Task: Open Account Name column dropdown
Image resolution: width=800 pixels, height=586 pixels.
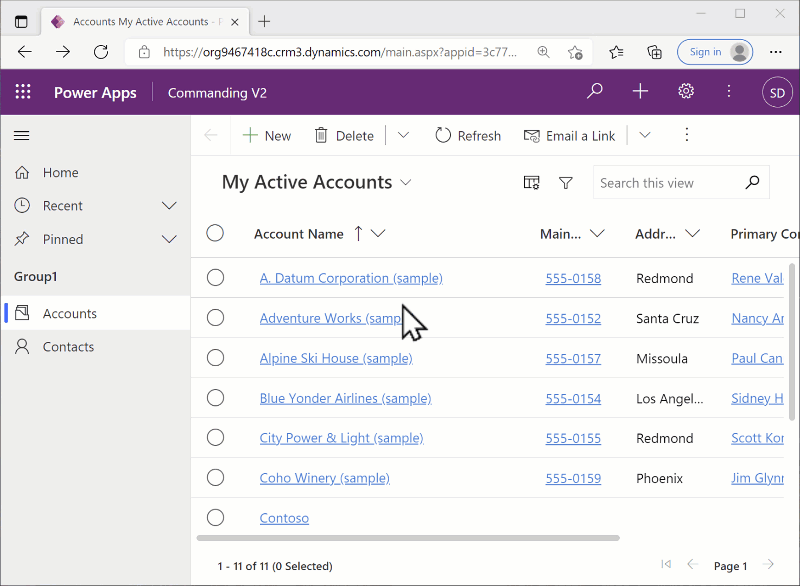Action: [378, 234]
